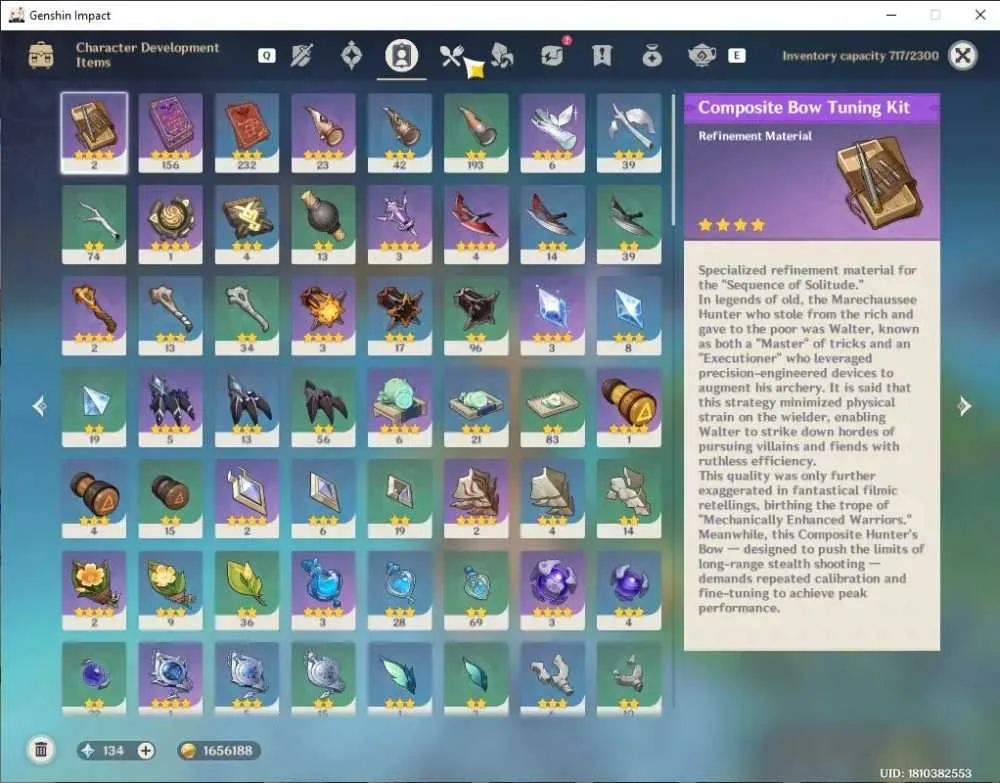Open the trash can discard mode

click(41, 749)
